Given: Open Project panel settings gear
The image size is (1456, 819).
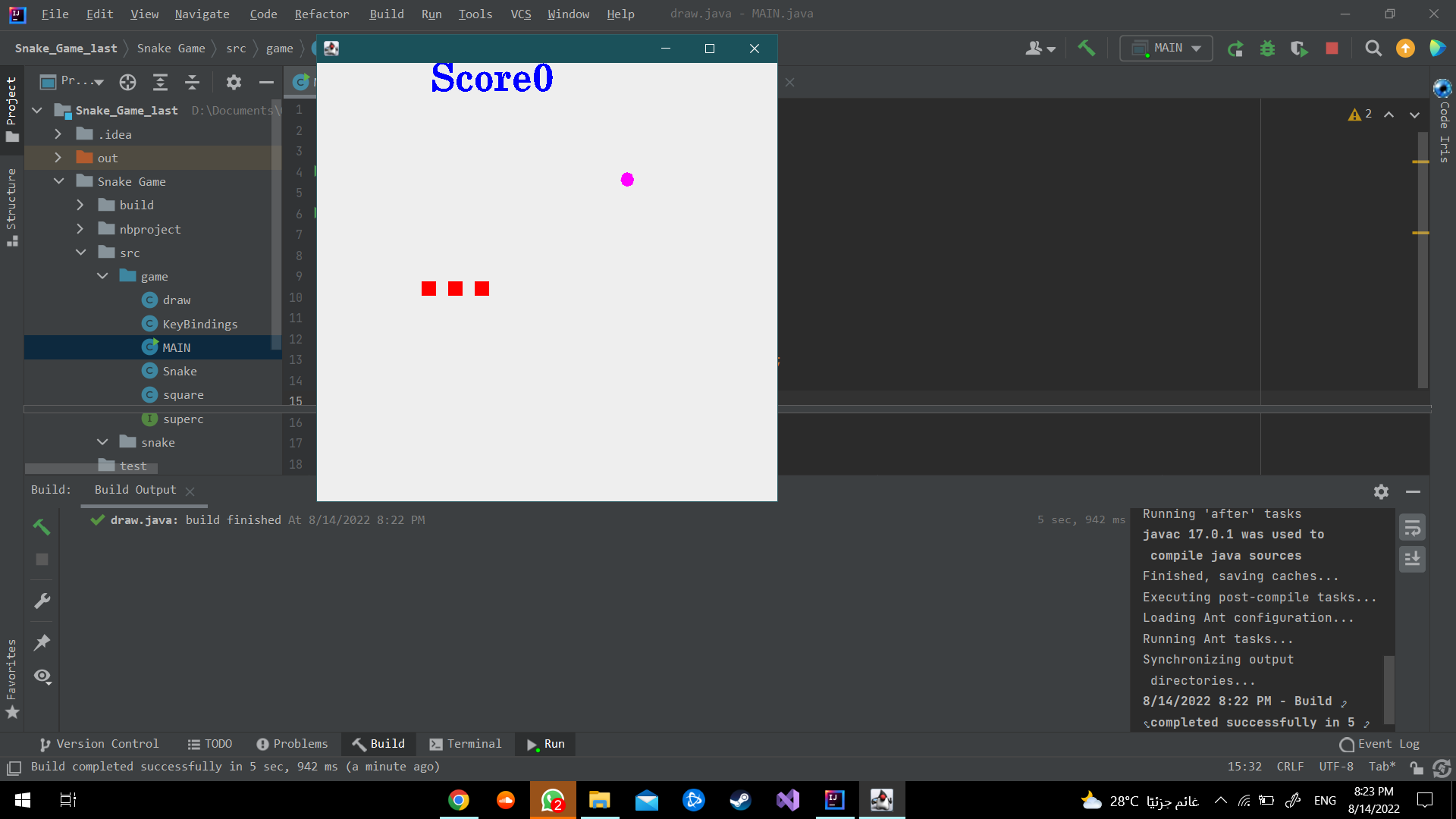Looking at the screenshot, I should (x=234, y=82).
